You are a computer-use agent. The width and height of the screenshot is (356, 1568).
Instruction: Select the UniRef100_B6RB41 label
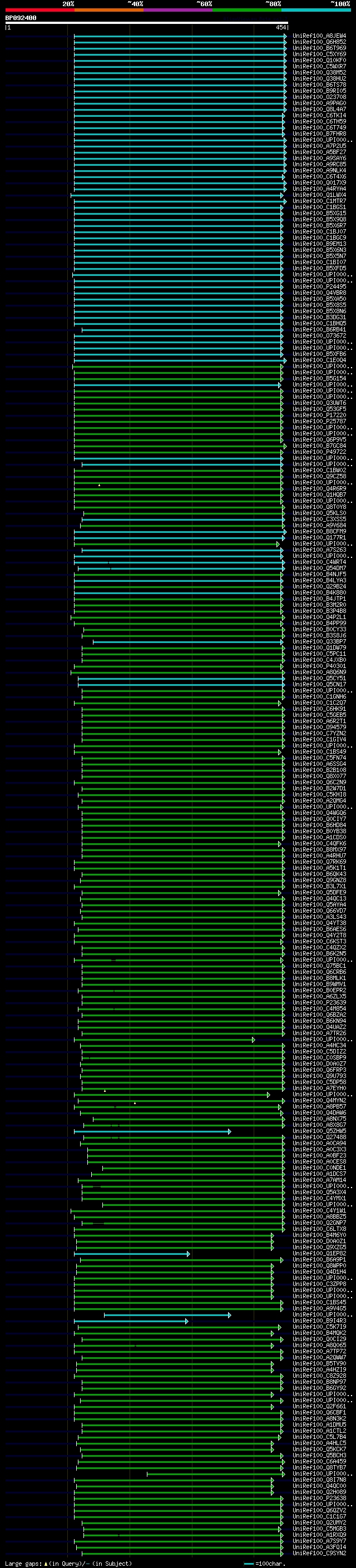coord(319,330)
